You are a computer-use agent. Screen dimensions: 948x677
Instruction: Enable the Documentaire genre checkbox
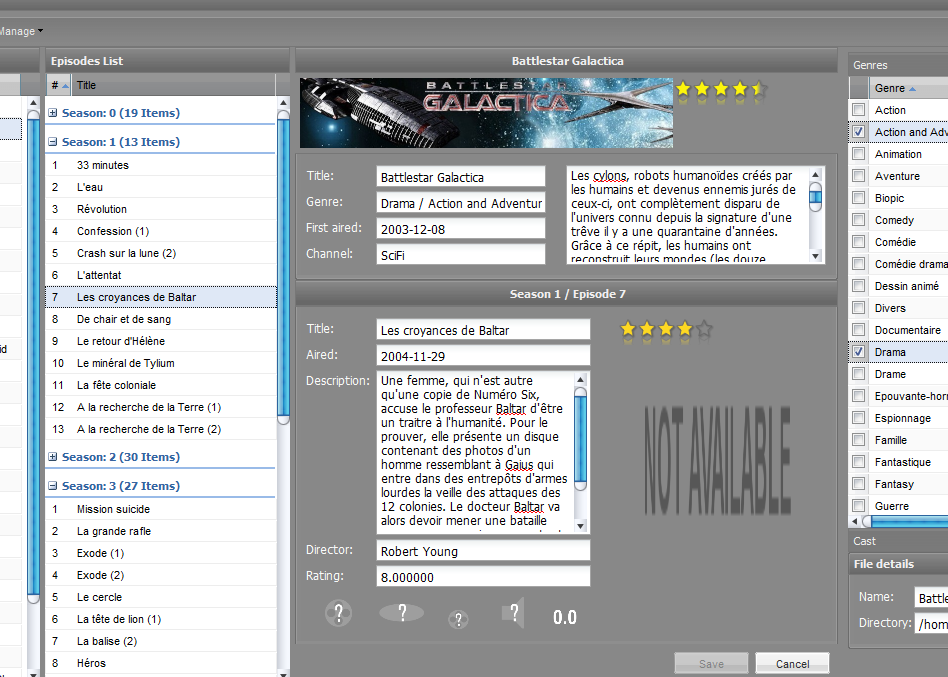pyautogui.click(x=859, y=330)
